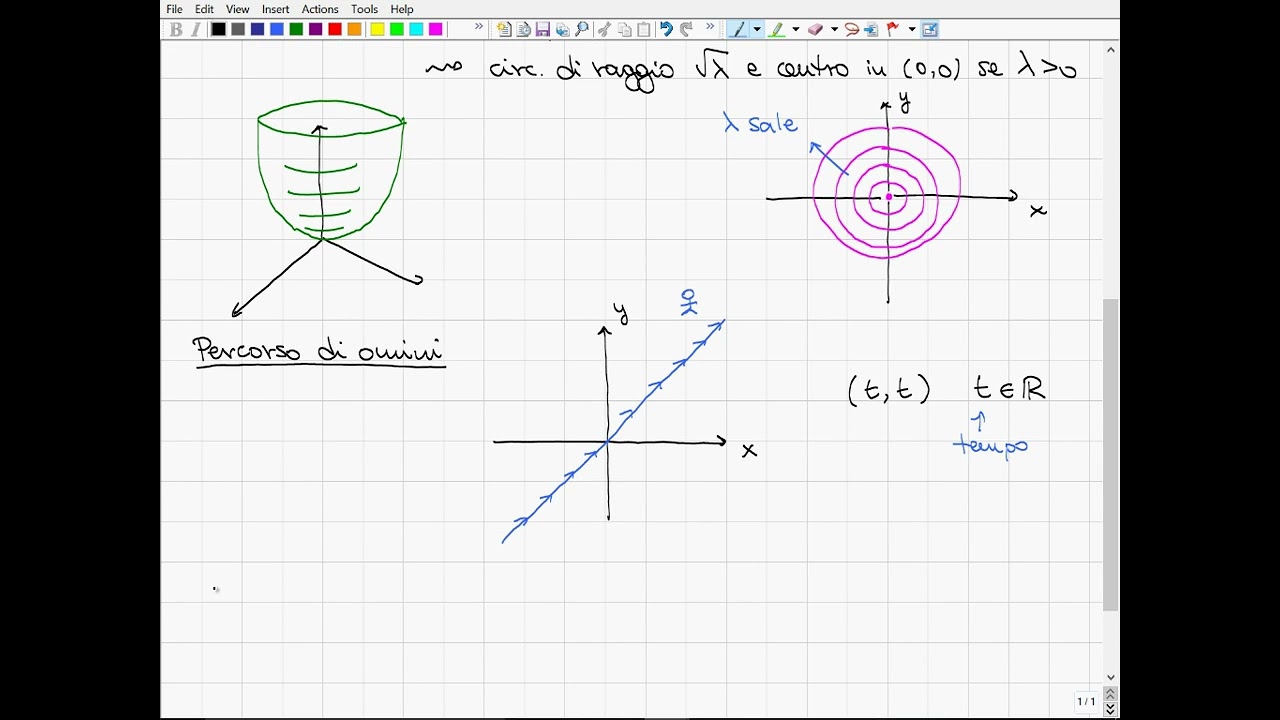Open the Find magnifier tool

tap(582, 30)
